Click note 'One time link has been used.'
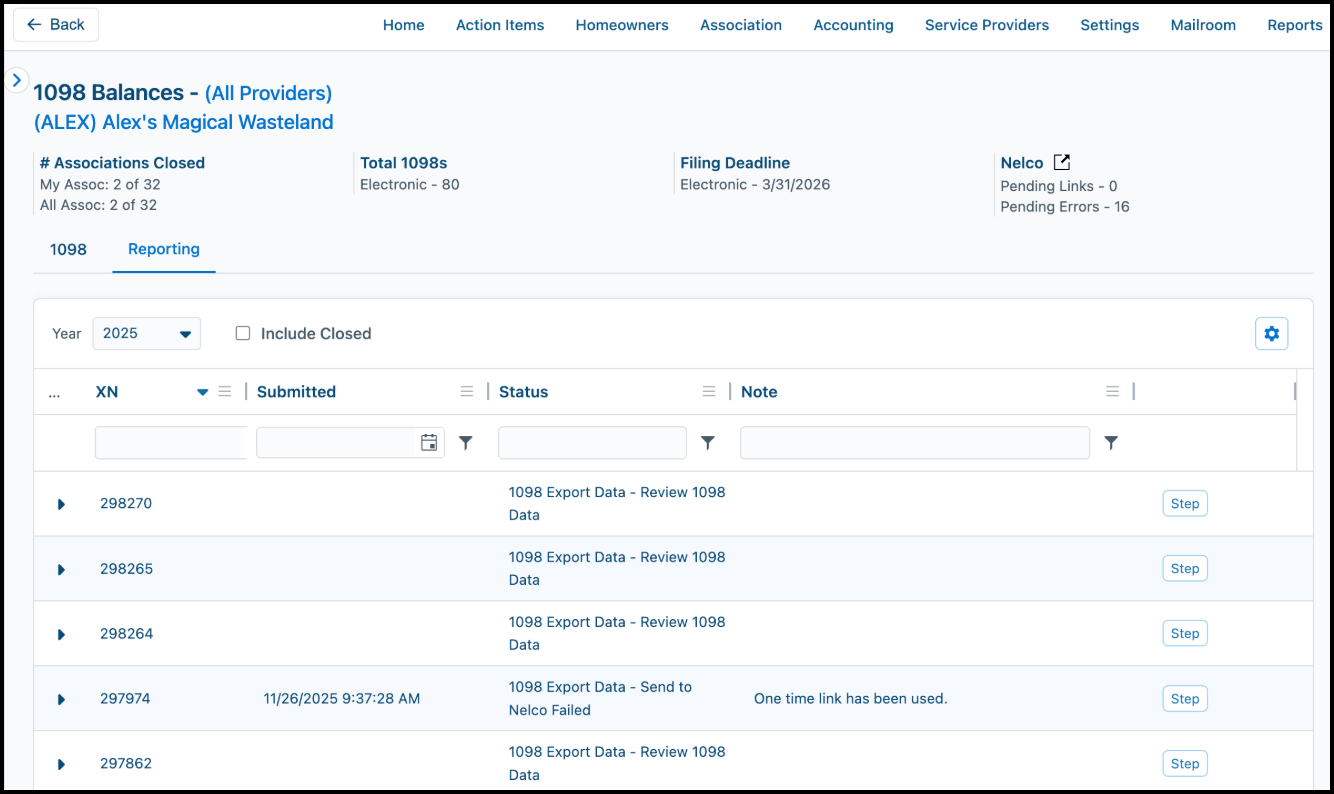 pyautogui.click(x=850, y=698)
